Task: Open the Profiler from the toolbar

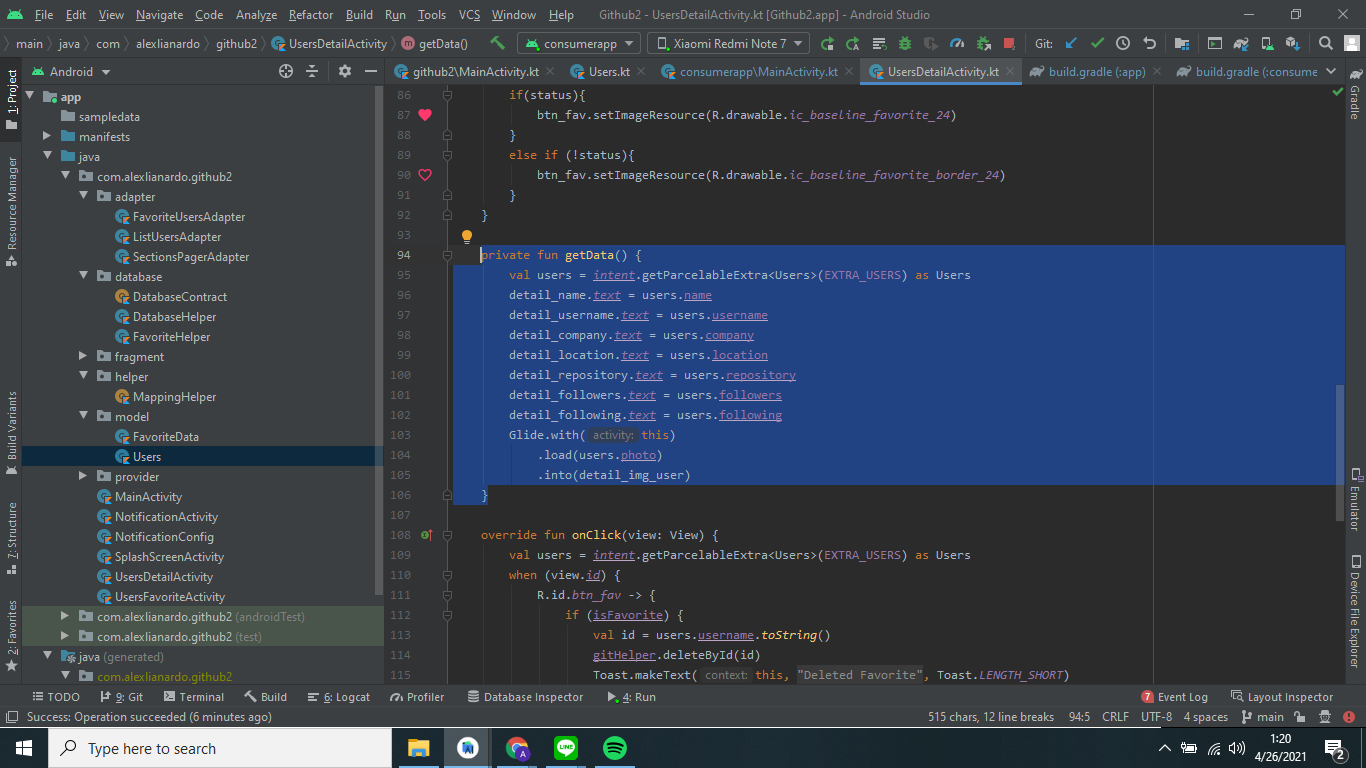Action: (956, 43)
